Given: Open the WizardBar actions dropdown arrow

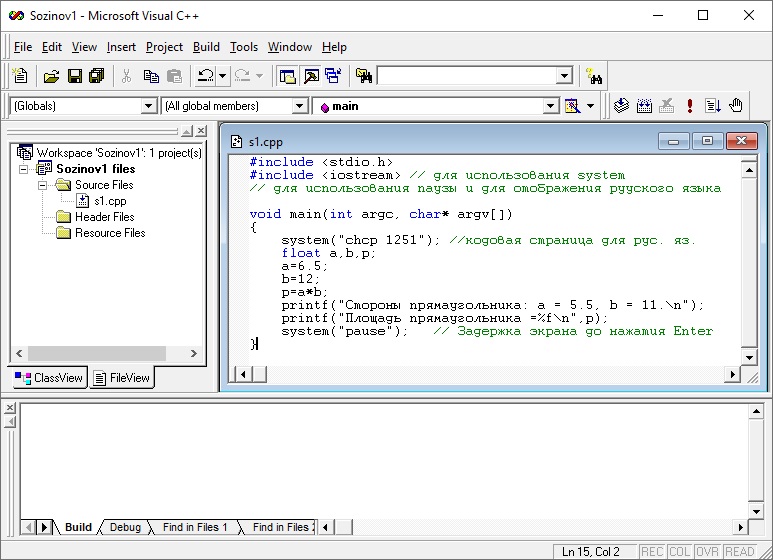Looking at the screenshot, I should point(591,106).
